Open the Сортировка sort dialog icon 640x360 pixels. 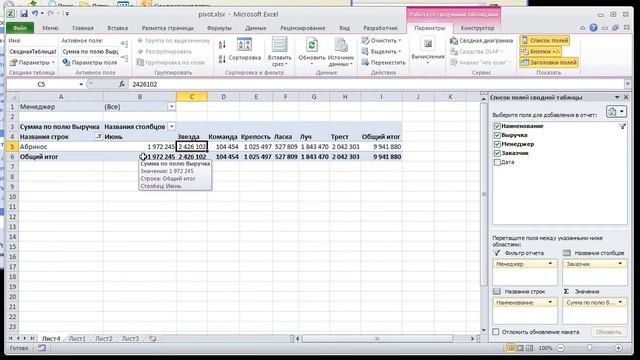coord(244,45)
